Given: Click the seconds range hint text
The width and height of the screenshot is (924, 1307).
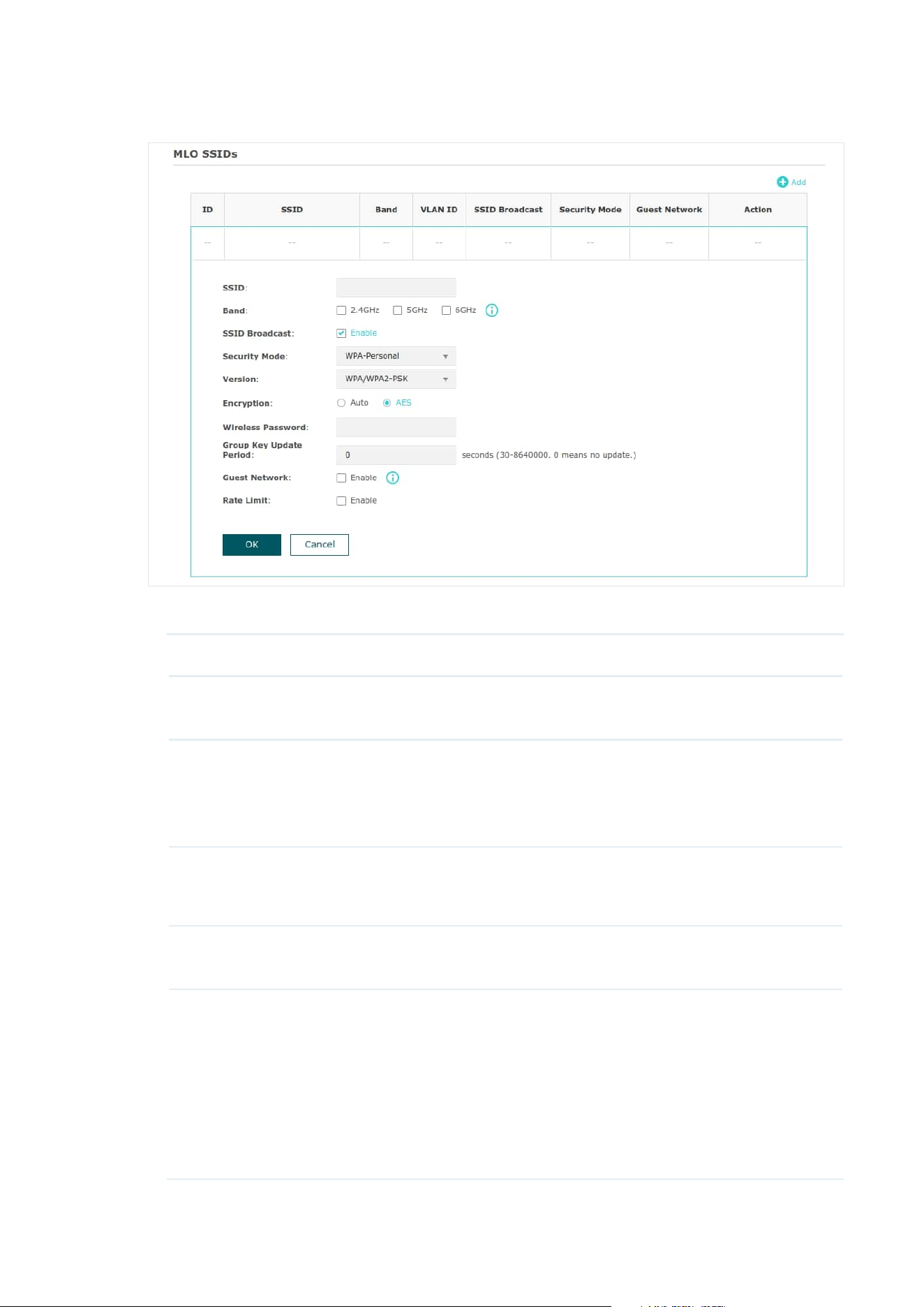Looking at the screenshot, I should coord(549,455).
